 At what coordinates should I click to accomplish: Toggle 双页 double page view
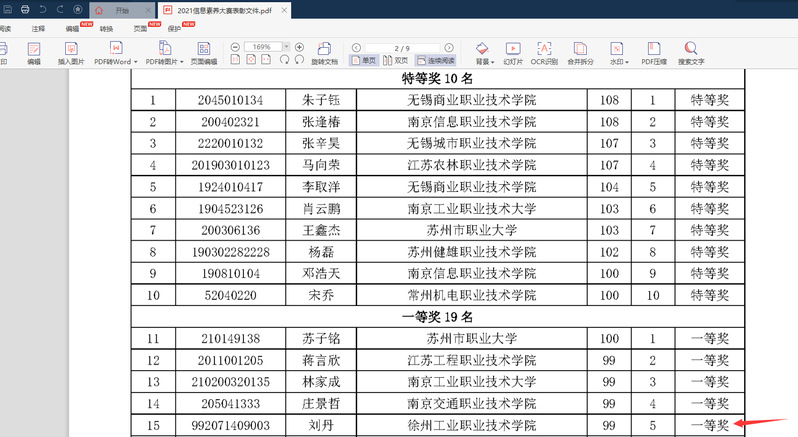coord(397,61)
